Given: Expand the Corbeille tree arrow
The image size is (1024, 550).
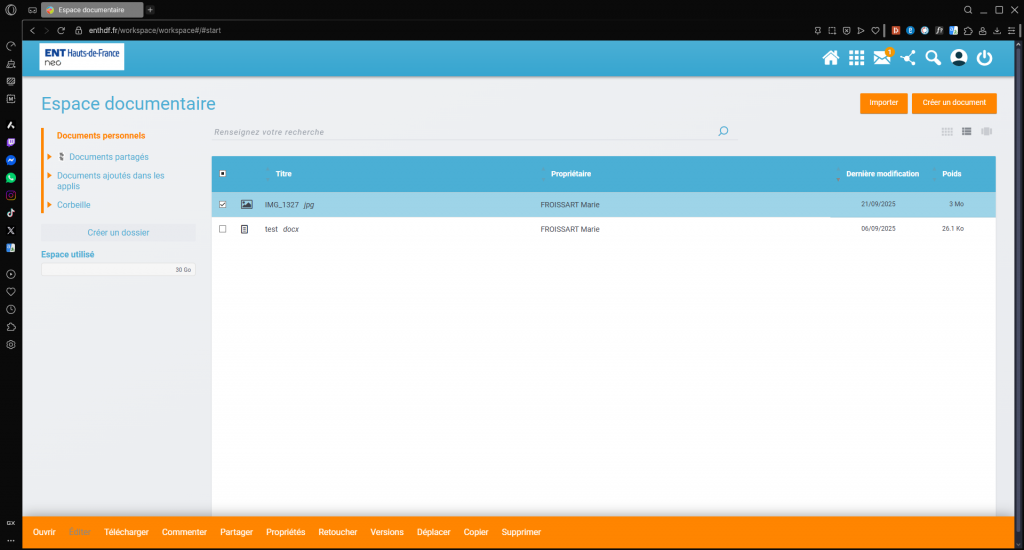Looking at the screenshot, I should click(x=49, y=205).
